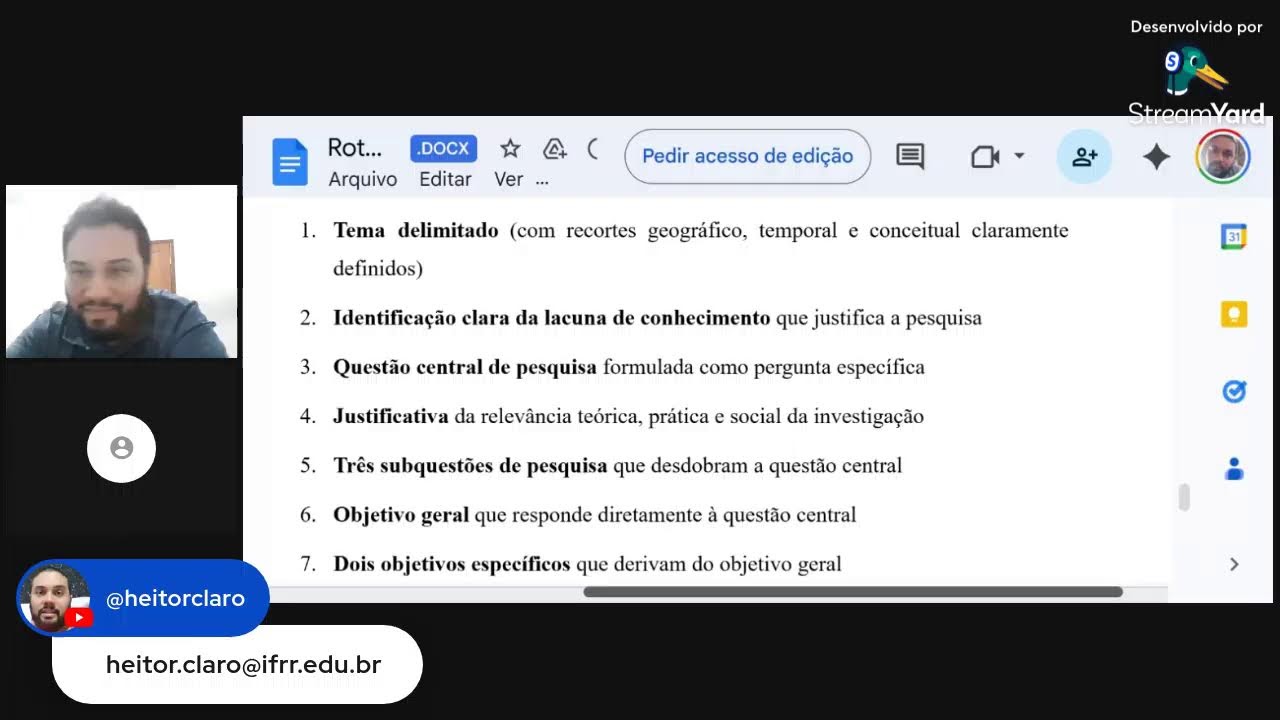Open the Ver menu
This screenshot has height=720, width=1280.
click(x=508, y=179)
